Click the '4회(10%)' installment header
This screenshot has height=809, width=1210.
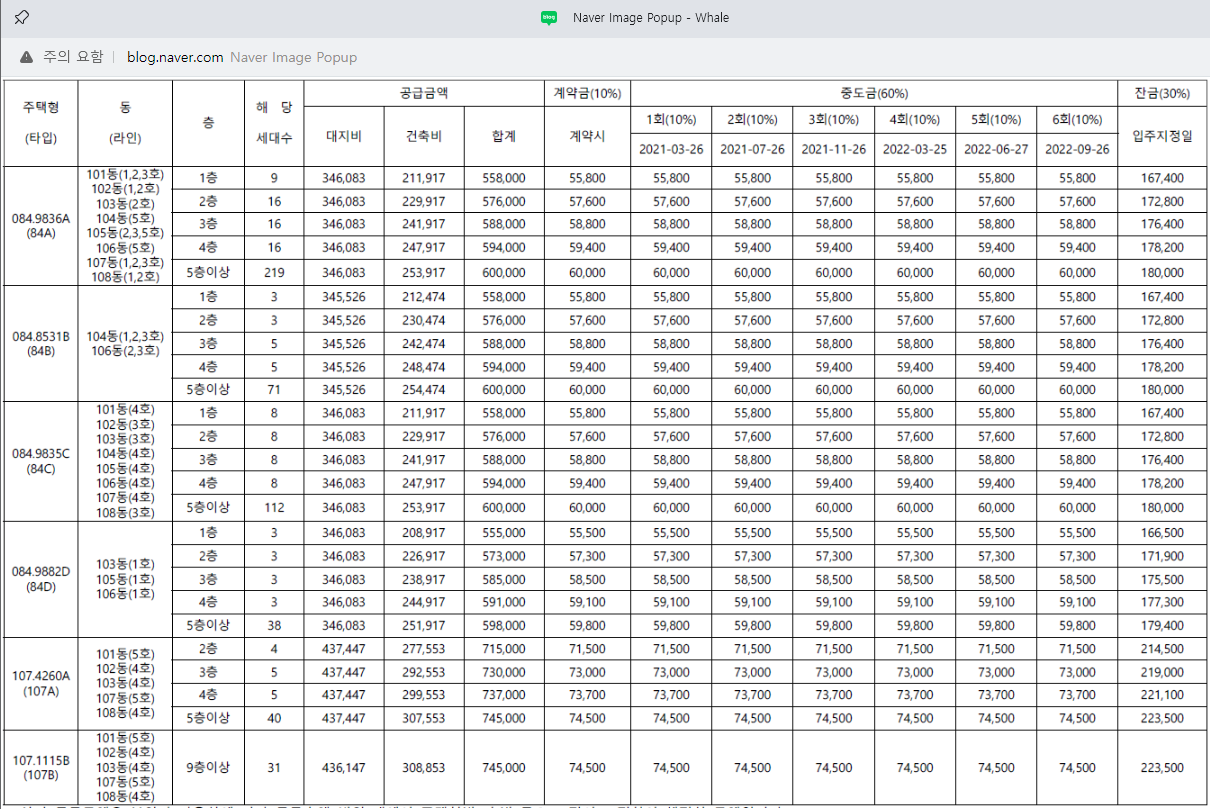click(x=914, y=120)
